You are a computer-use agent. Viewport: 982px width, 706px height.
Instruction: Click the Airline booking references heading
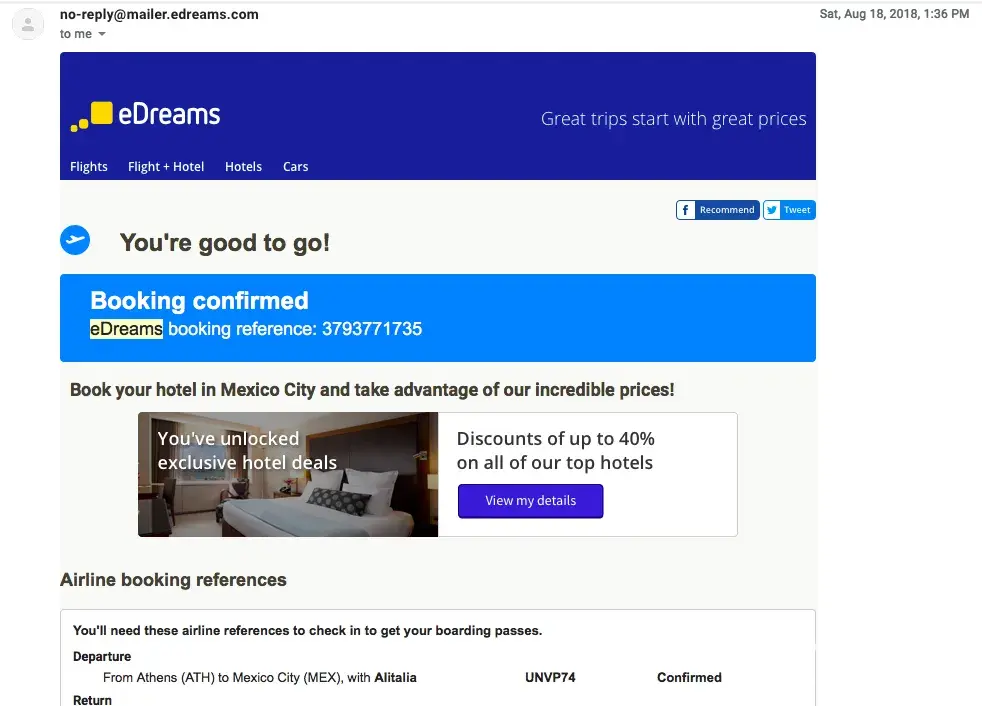pyautogui.click(x=173, y=580)
